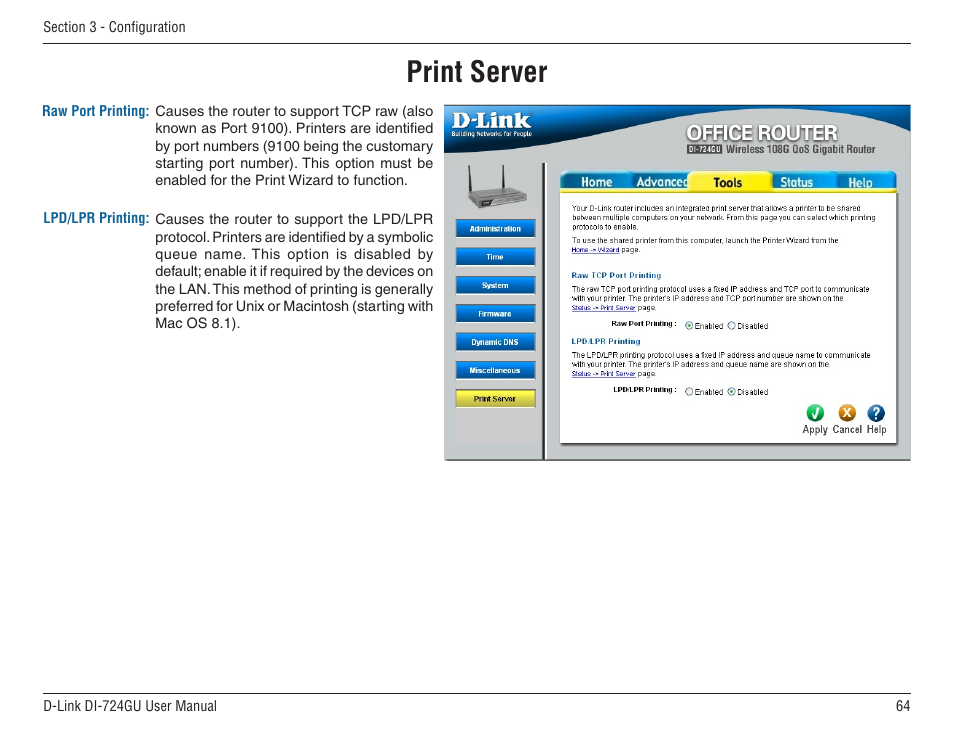Click the OFFICE ROUTER title text

pyautogui.click(x=762, y=133)
